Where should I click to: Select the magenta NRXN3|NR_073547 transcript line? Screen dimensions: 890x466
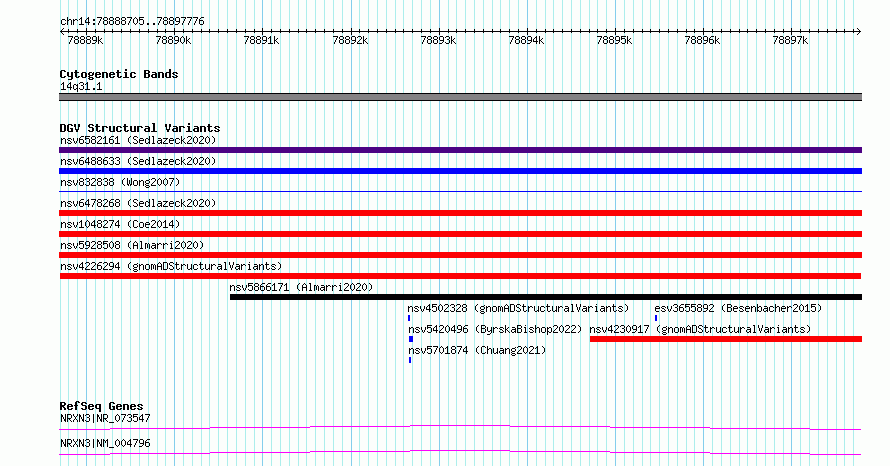(x=460, y=427)
